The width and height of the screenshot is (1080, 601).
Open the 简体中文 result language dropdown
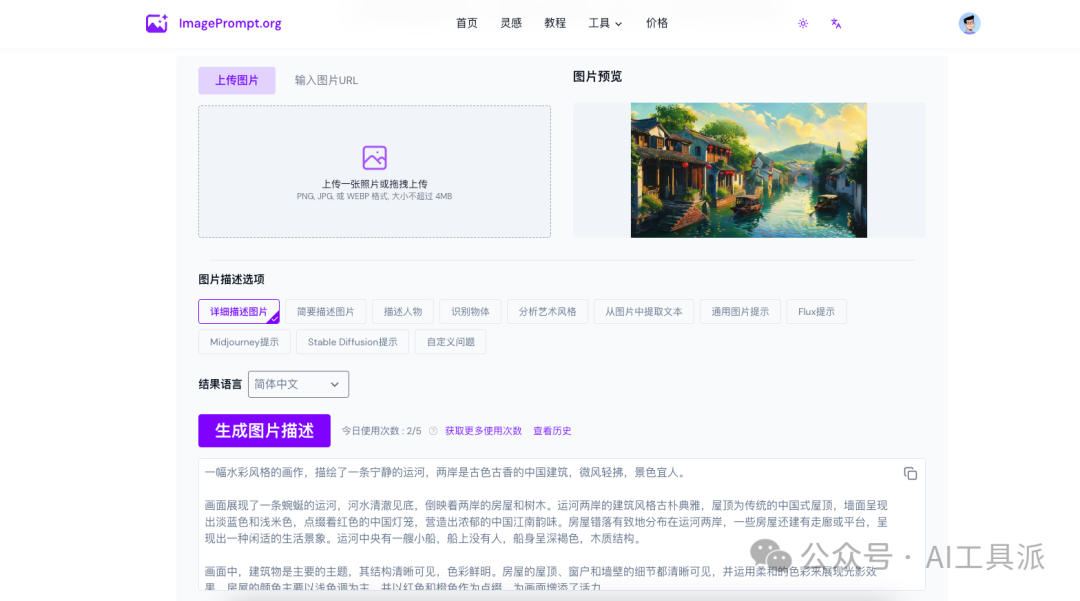coord(298,384)
